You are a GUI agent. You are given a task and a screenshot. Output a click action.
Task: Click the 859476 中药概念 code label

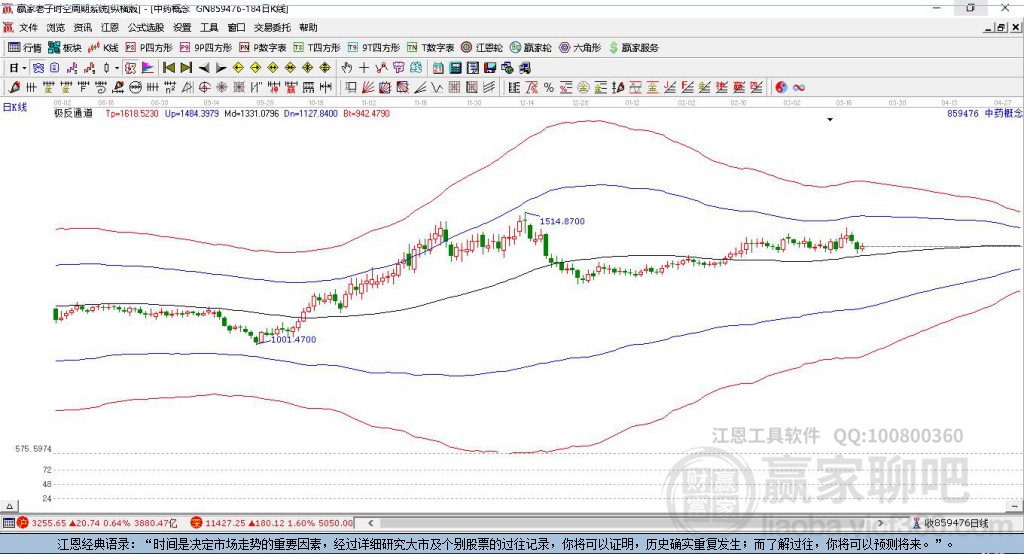point(984,114)
